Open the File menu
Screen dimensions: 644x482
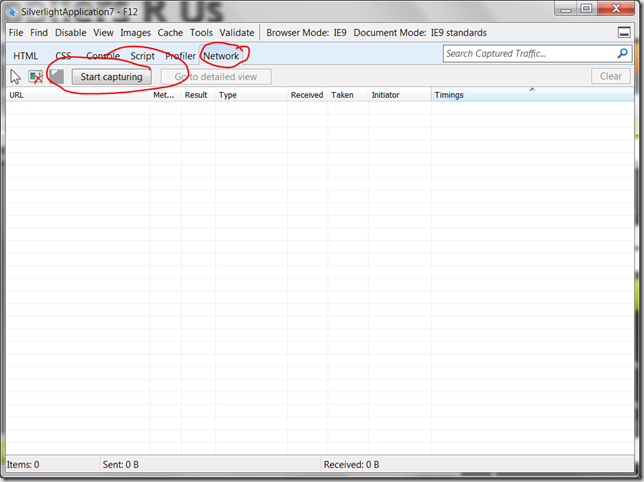pos(16,32)
